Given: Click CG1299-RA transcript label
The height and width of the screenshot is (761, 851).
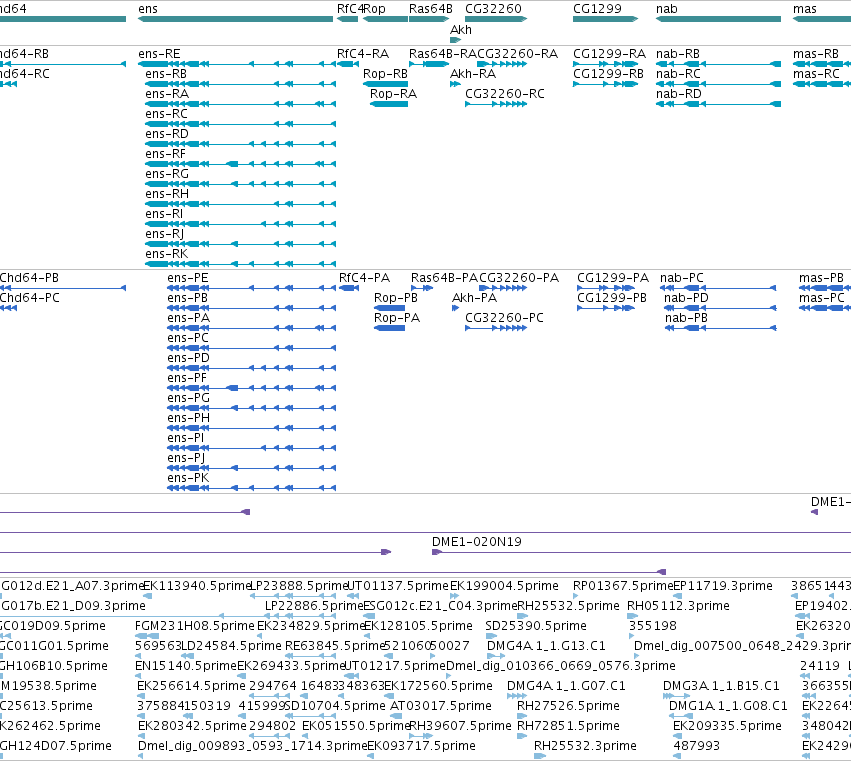Looking at the screenshot, I should (609, 54).
